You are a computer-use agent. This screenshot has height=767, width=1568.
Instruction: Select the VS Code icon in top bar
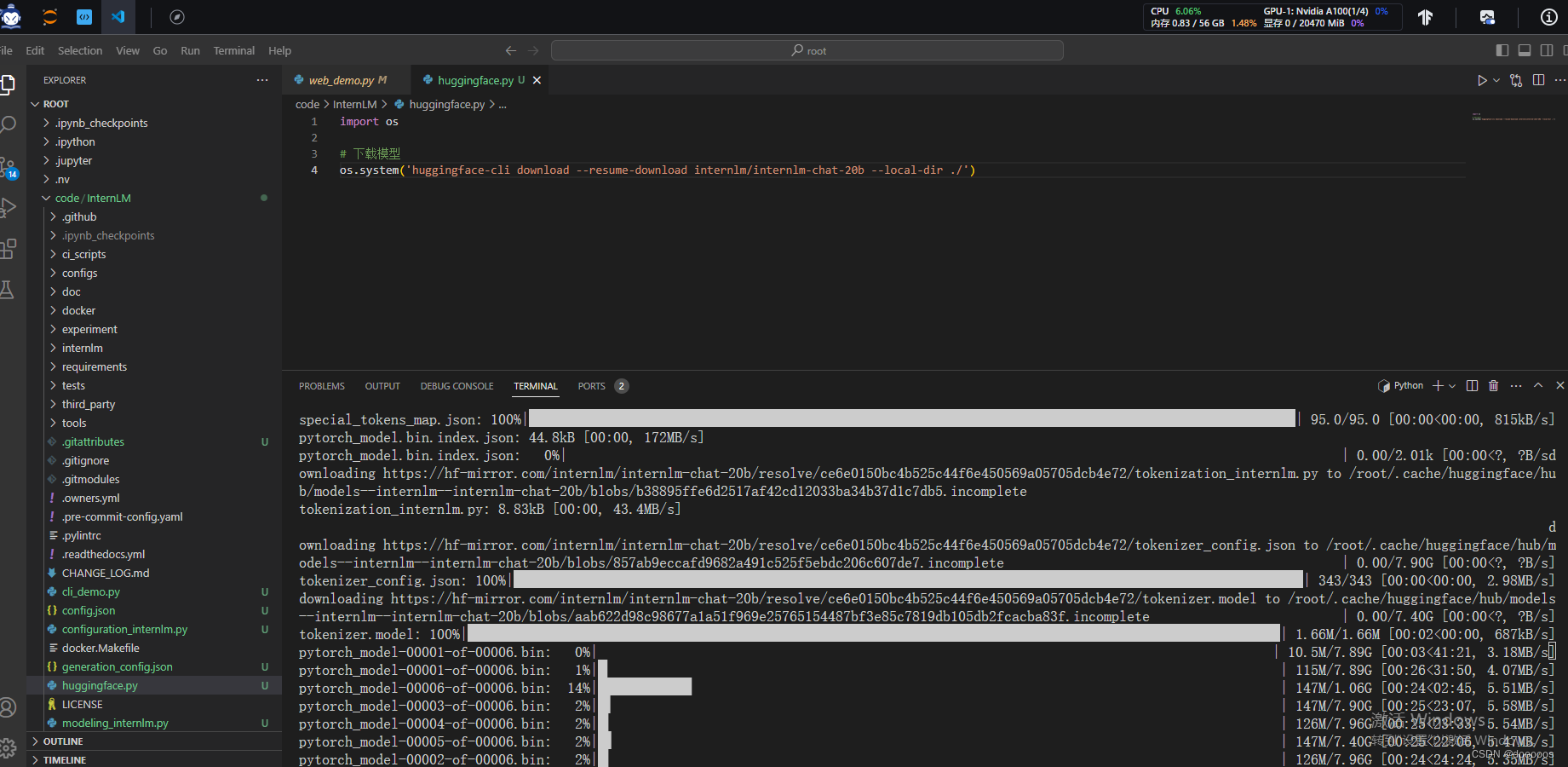[118, 17]
